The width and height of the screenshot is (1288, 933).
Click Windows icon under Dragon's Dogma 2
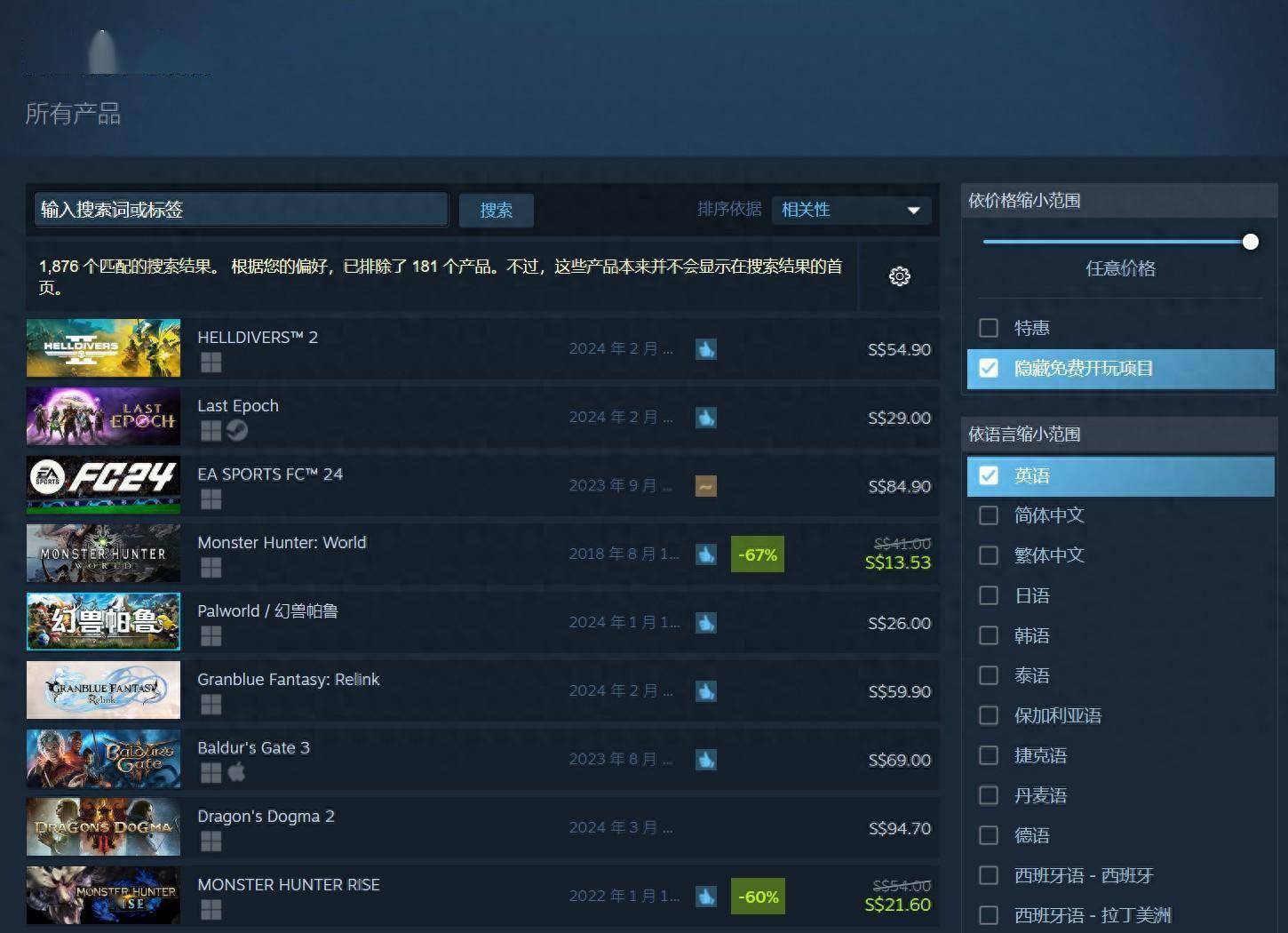coord(211,841)
